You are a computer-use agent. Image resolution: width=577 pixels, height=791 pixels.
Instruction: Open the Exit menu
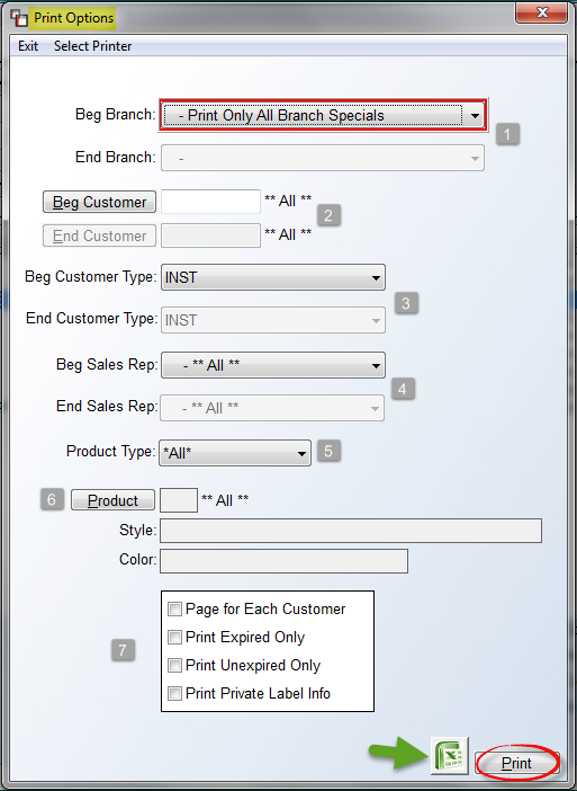28,46
